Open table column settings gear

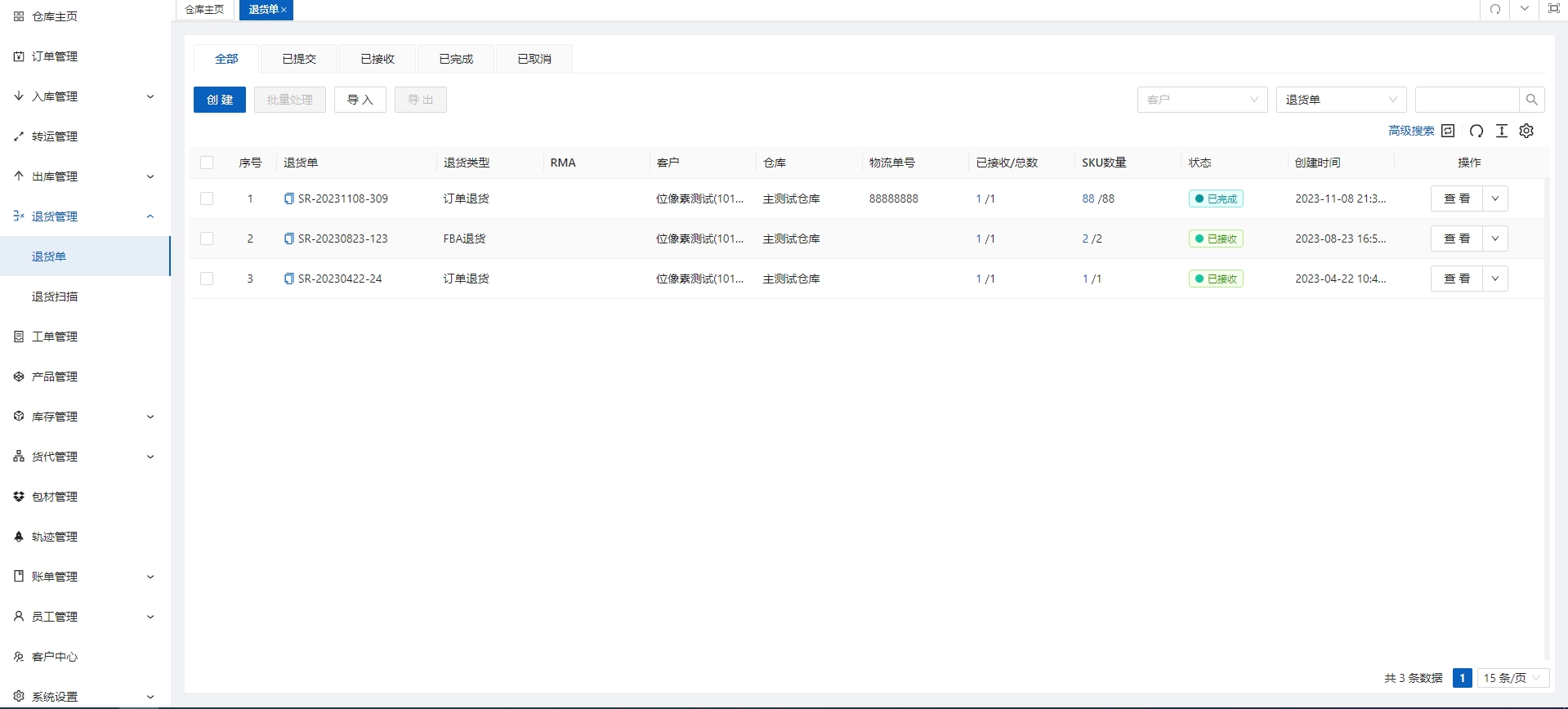1526,131
